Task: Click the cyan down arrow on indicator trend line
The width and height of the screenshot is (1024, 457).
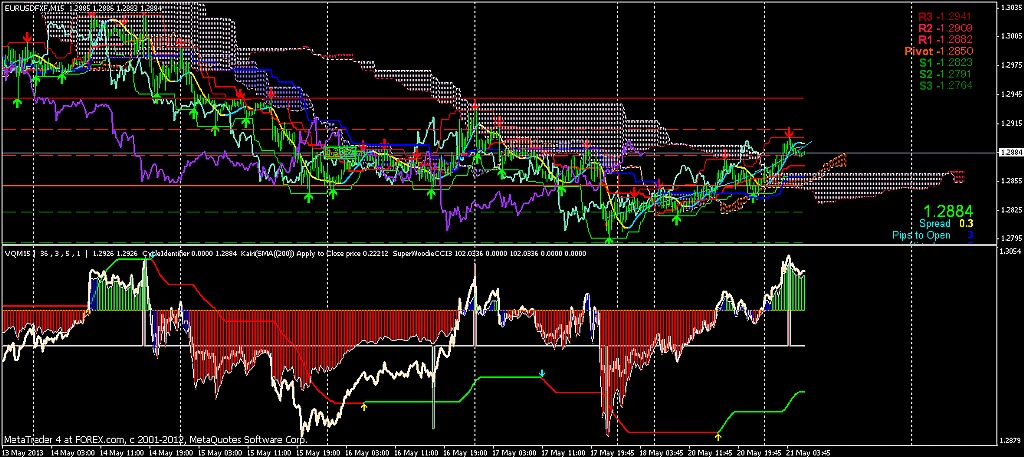Action: click(541, 373)
